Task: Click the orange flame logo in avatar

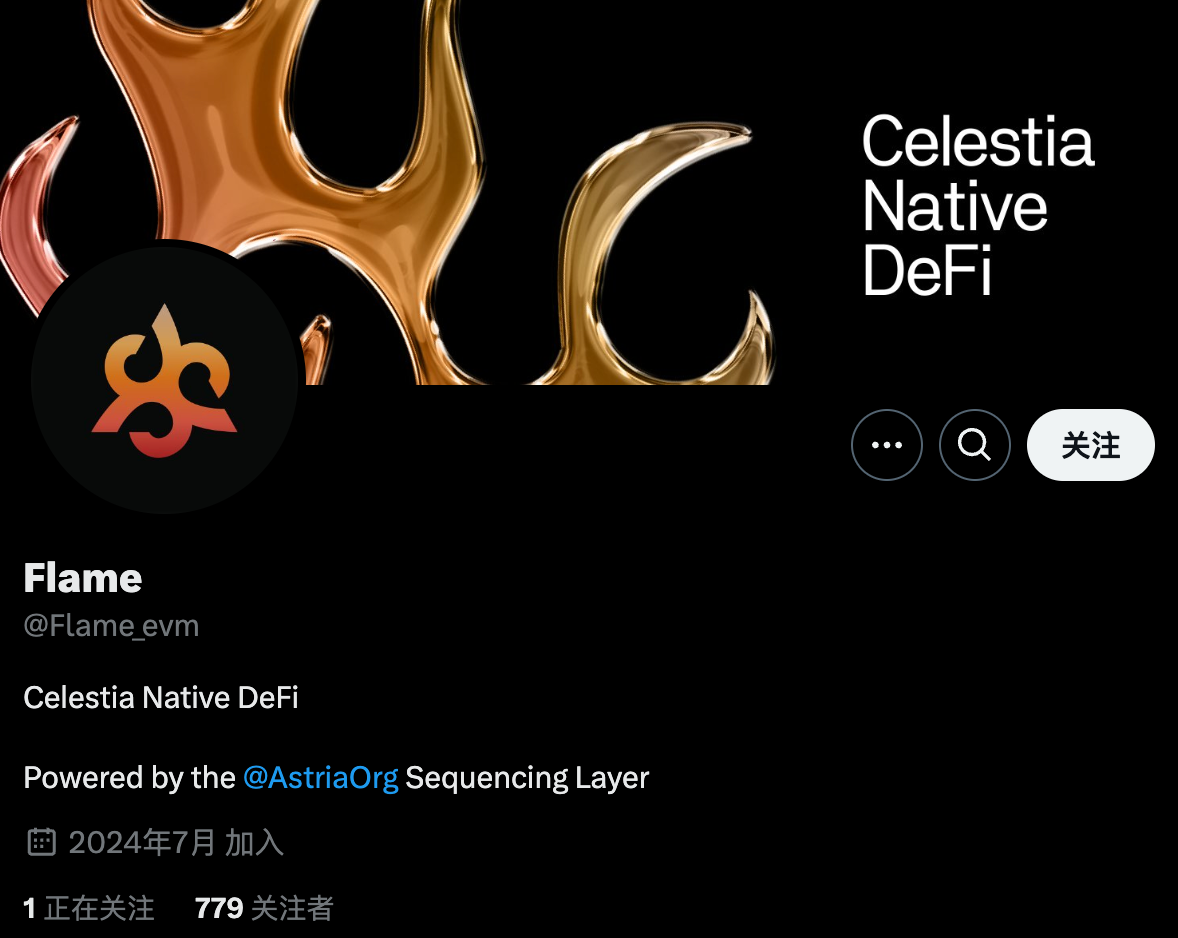Action: click(165, 382)
